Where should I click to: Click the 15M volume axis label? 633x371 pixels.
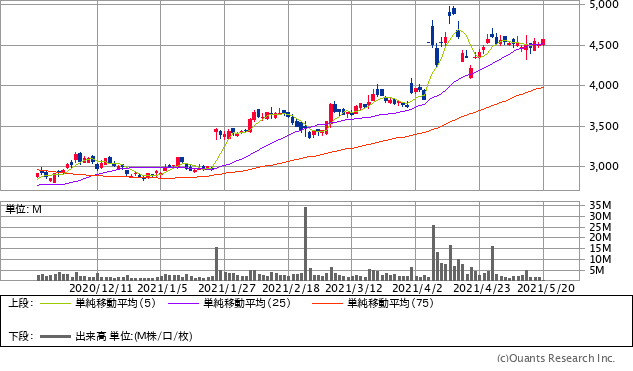600,248
